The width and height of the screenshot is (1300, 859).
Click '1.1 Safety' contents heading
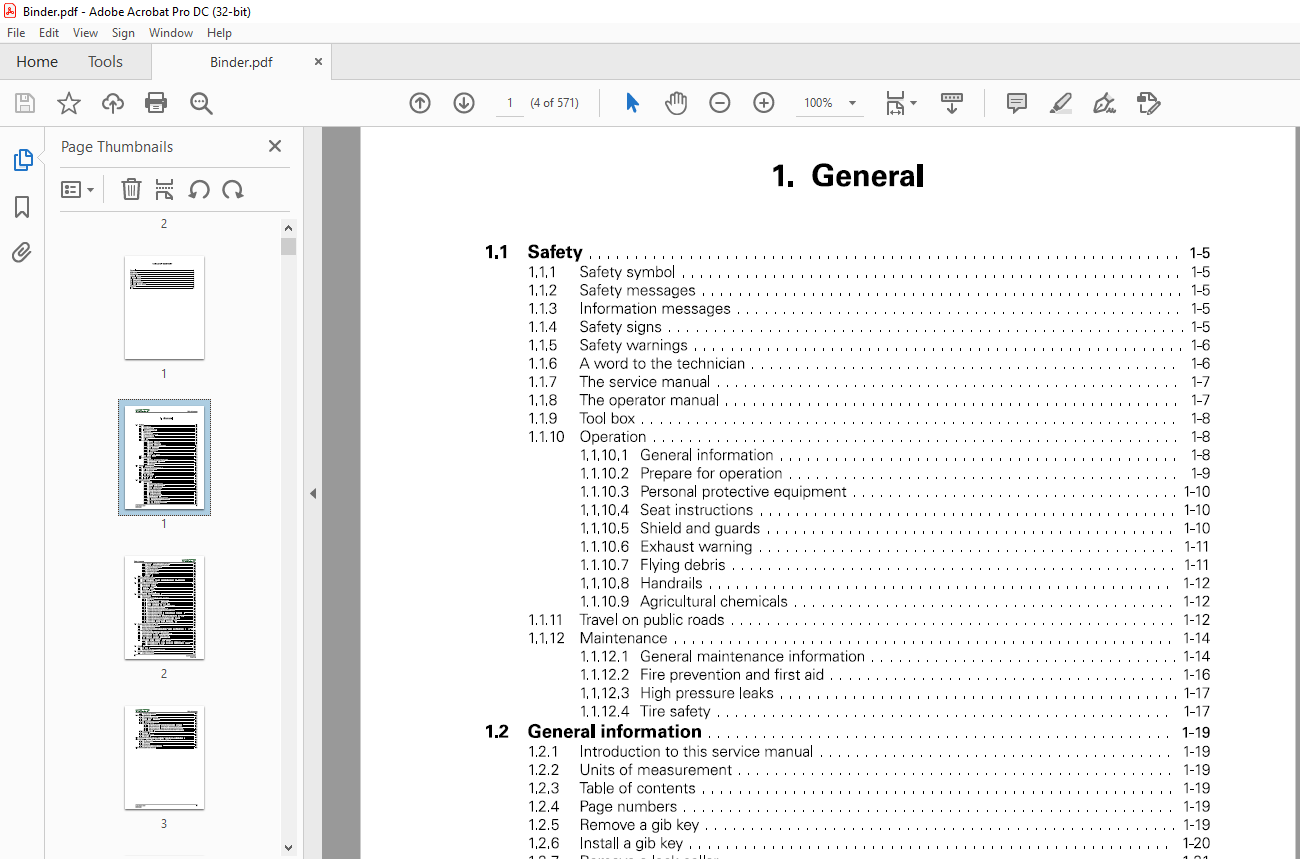coord(533,252)
